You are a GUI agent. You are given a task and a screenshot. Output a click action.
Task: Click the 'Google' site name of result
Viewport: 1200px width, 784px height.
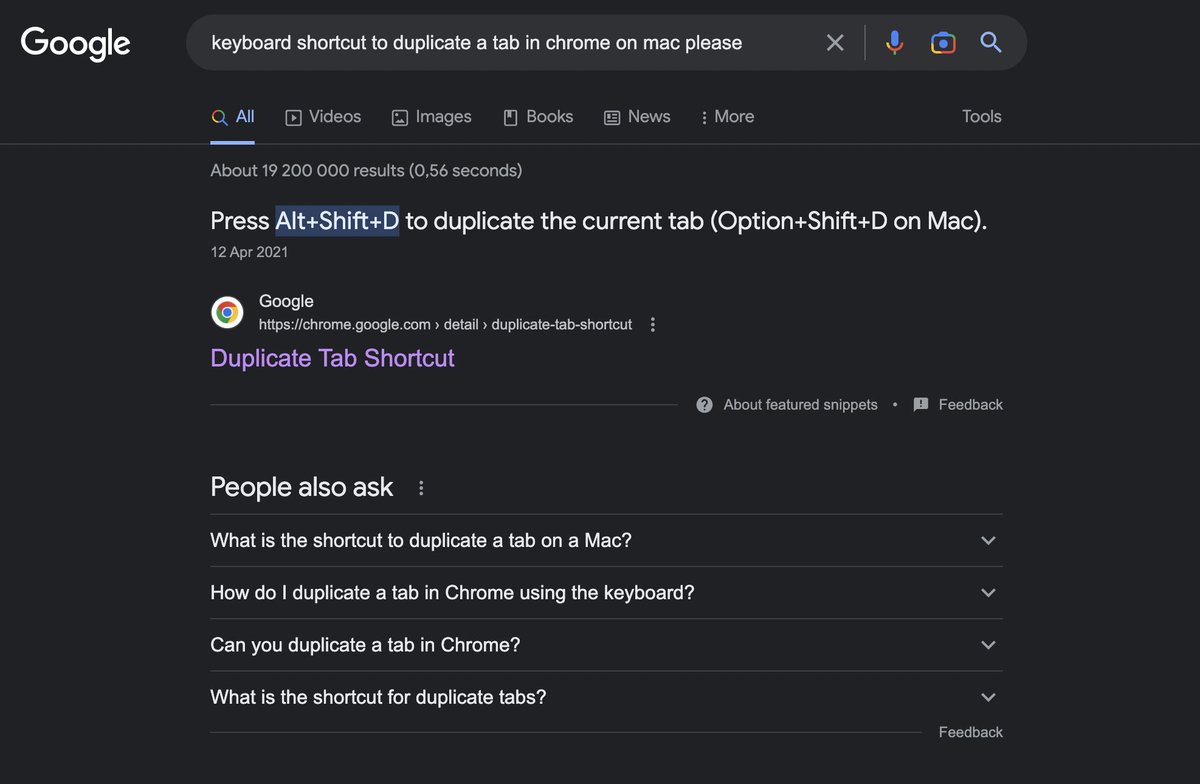click(286, 301)
